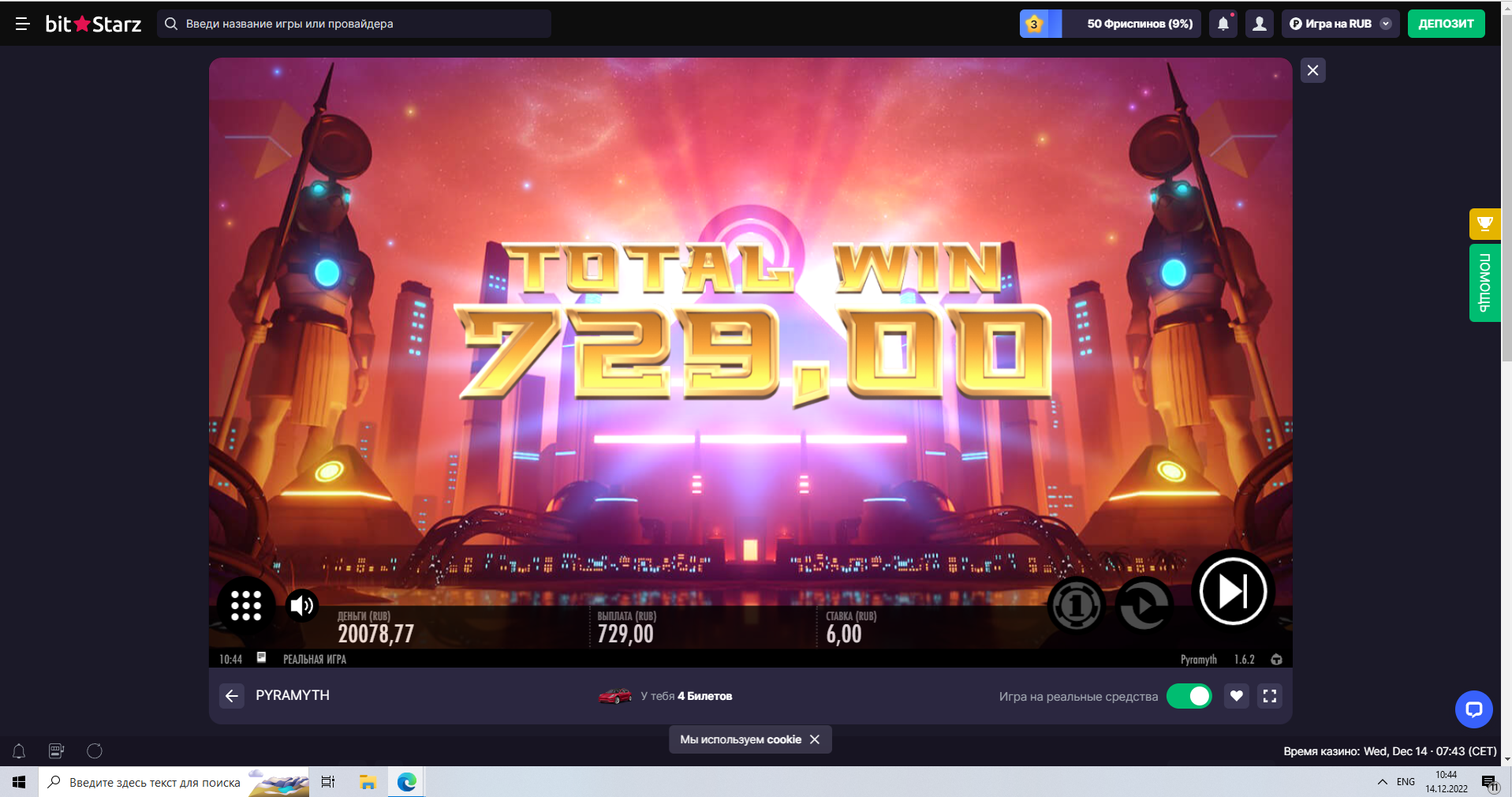Open the Windows Action Center notifications
1512x797 pixels.
(1489, 782)
